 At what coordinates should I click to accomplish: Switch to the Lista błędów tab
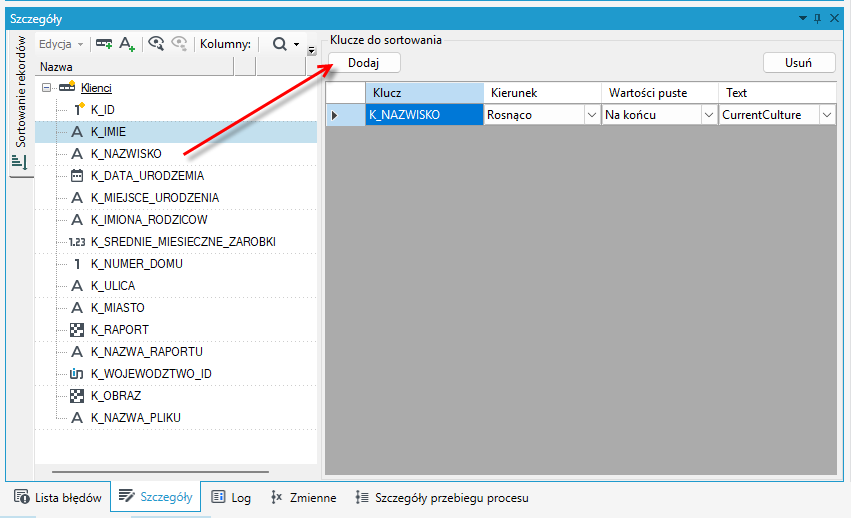pos(58,497)
